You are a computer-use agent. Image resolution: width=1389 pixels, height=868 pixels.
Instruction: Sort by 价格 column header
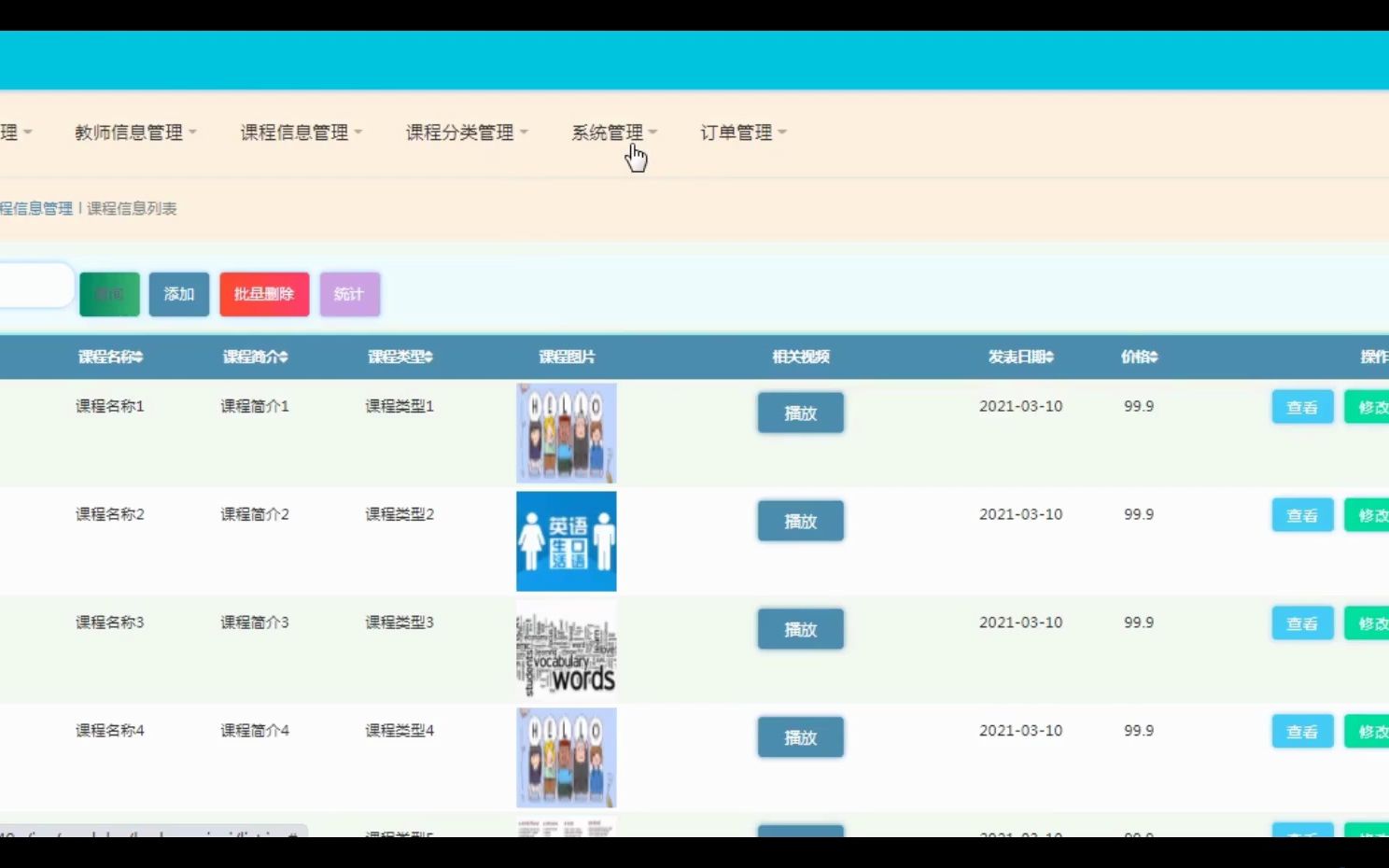(1139, 357)
